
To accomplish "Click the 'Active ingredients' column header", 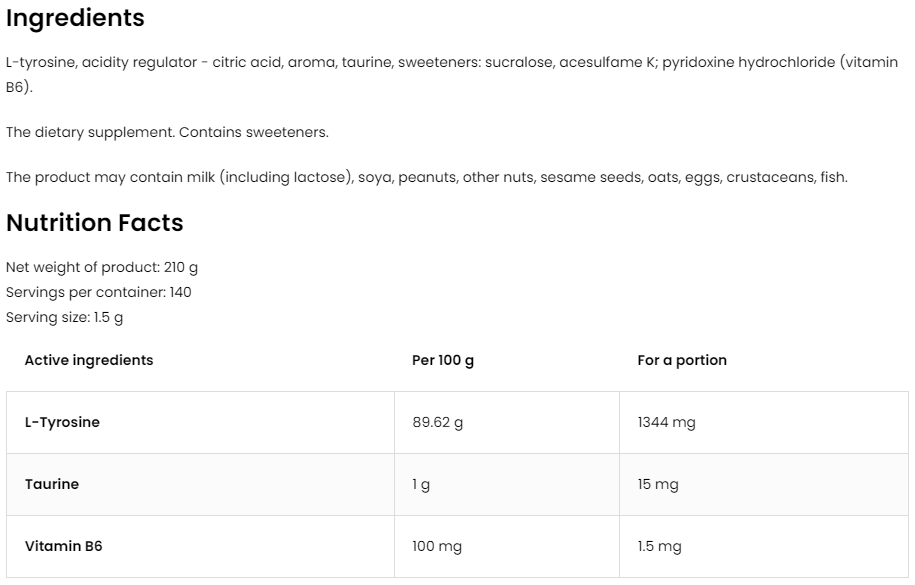I will [x=89, y=360].
